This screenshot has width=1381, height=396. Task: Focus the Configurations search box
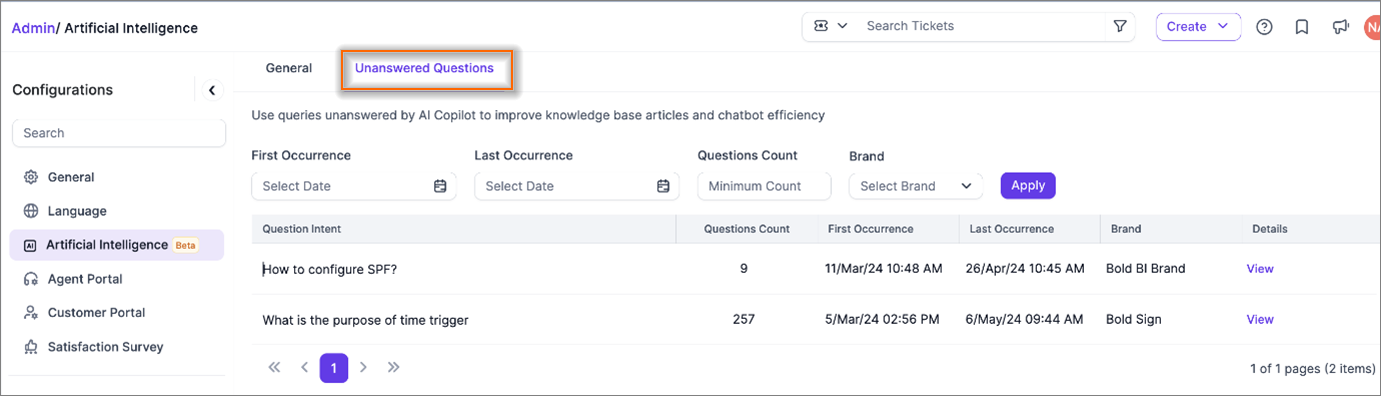point(119,133)
